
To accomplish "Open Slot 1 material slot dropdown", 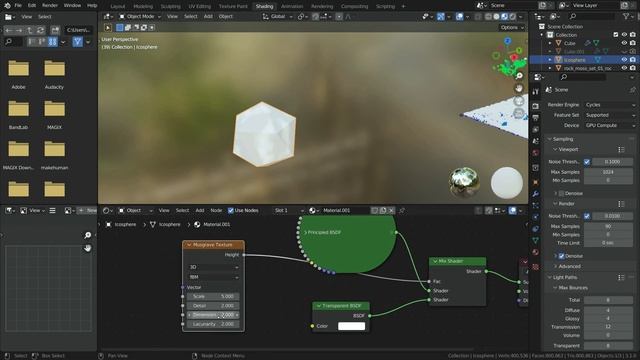I will pos(289,211).
